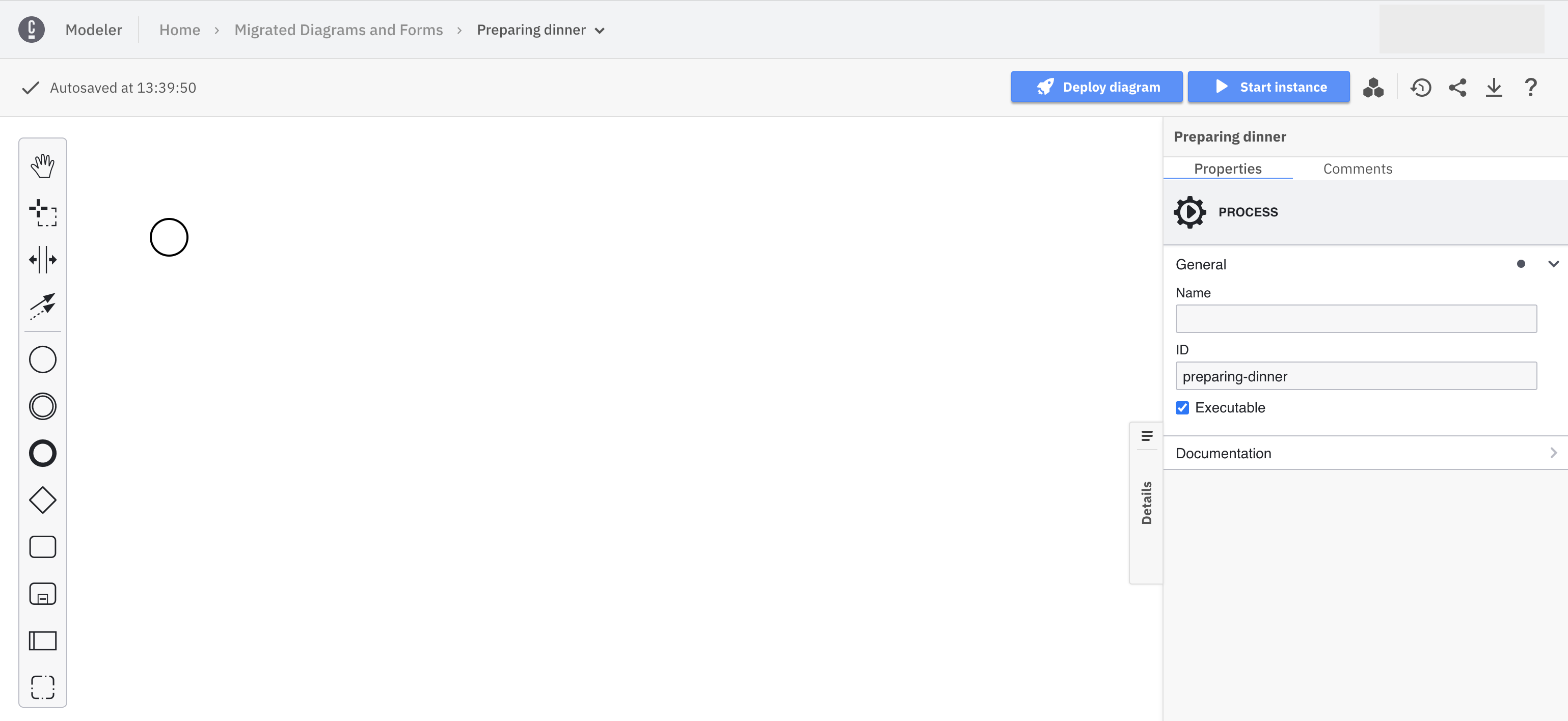Click the Deploy diagram button
The height and width of the screenshot is (721, 1568).
tap(1097, 87)
